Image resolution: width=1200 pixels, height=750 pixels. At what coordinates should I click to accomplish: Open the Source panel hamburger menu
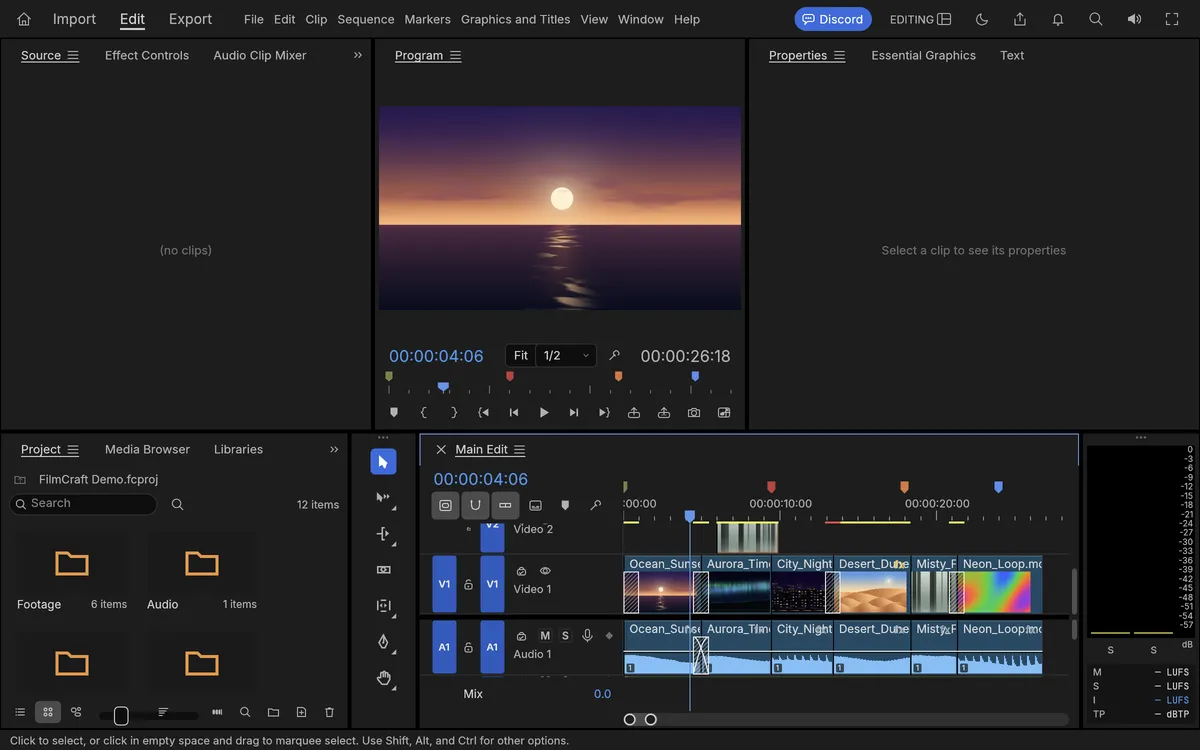(x=73, y=55)
